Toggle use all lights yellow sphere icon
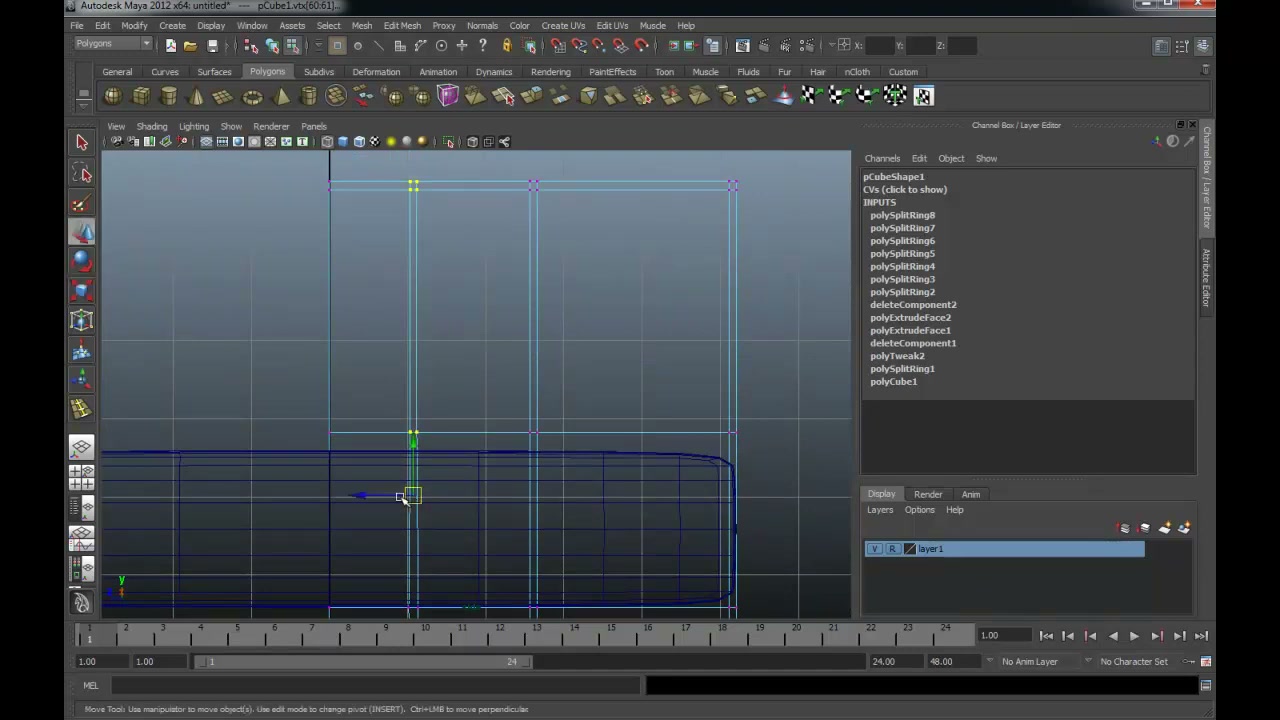Screen dimensions: 1280x720 pyautogui.click(x=391, y=142)
